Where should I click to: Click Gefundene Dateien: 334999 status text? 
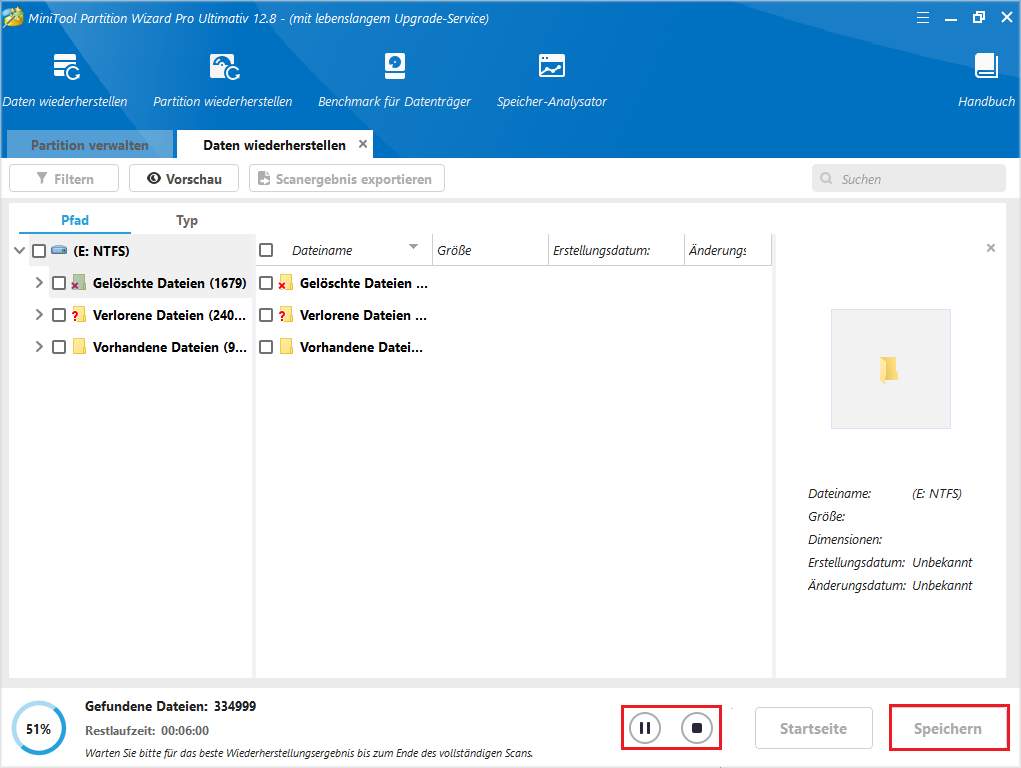pos(170,706)
